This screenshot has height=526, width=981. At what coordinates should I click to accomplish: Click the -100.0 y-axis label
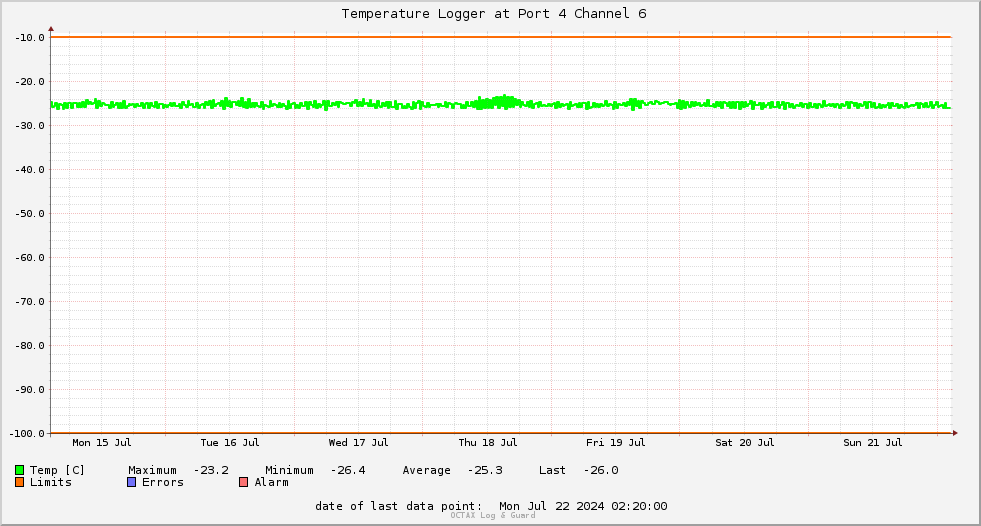pyautogui.click(x=28, y=433)
